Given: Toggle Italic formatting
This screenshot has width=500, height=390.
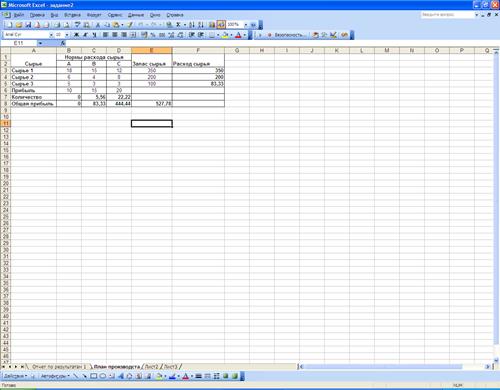Looking at the screenshot, I should (x=86, y=35).
